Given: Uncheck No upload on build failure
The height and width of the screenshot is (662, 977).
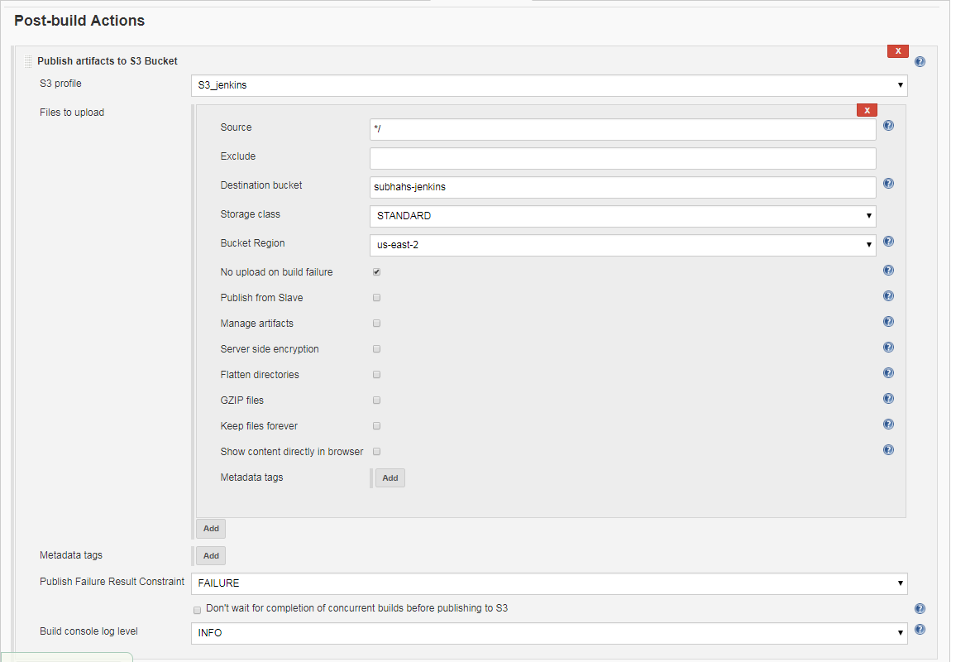Looking at the screenshot, I should point(376,271).
